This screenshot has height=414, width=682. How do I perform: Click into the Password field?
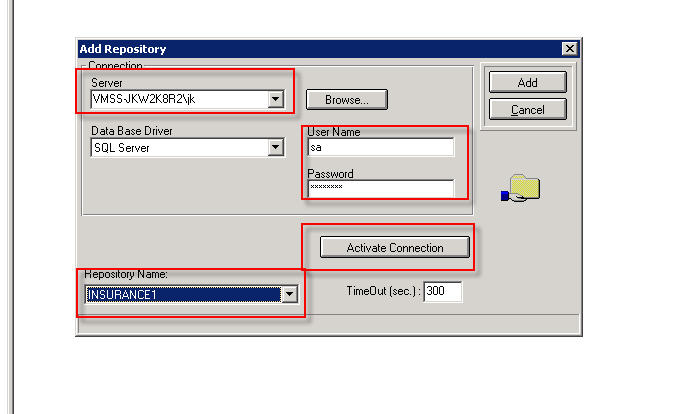pos(381,188)
